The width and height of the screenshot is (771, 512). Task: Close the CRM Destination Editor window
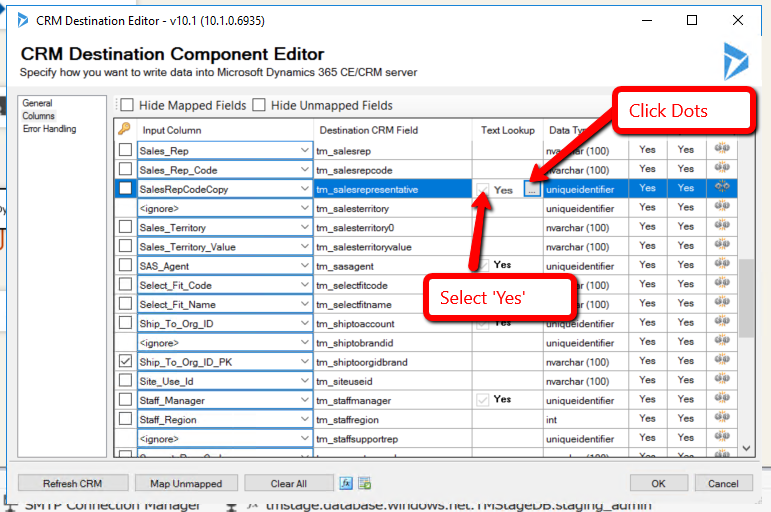tap(738, 20)
